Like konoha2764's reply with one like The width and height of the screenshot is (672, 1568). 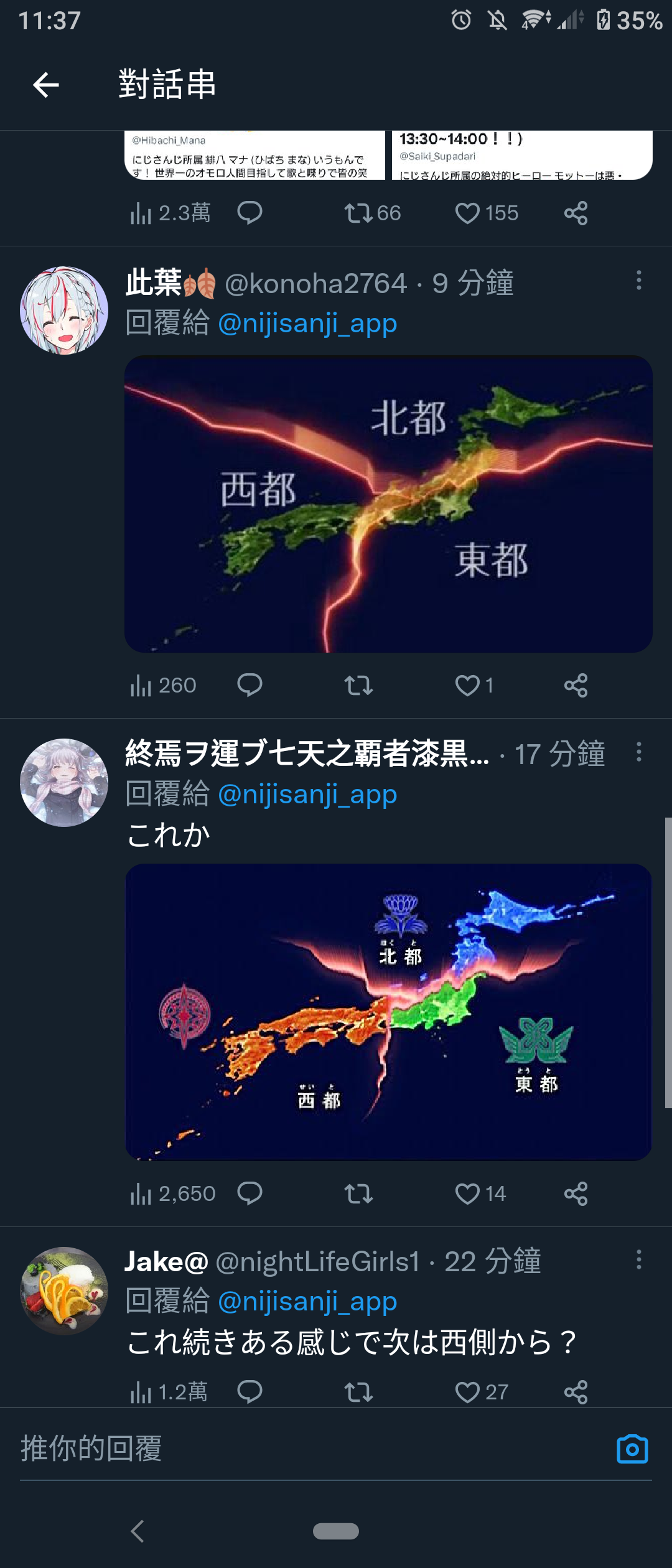(x=474, y=686)
